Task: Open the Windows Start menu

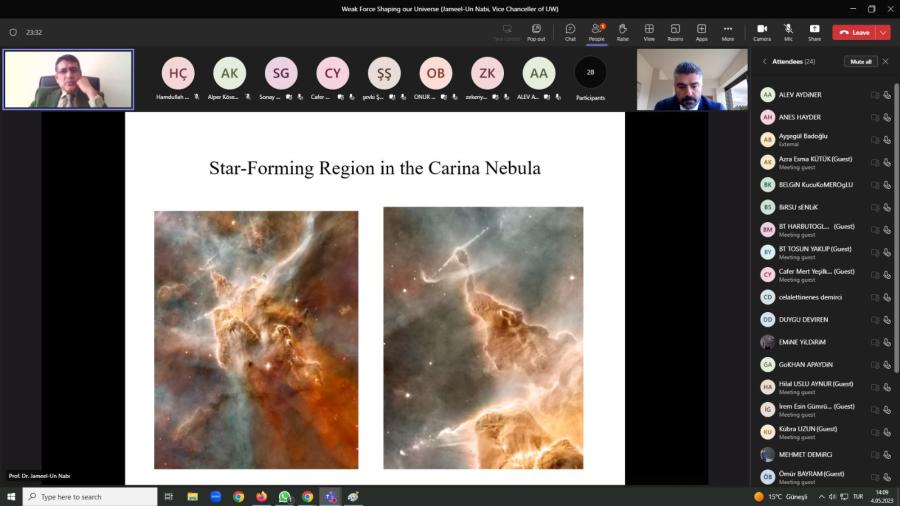Action: pos(11,497)
